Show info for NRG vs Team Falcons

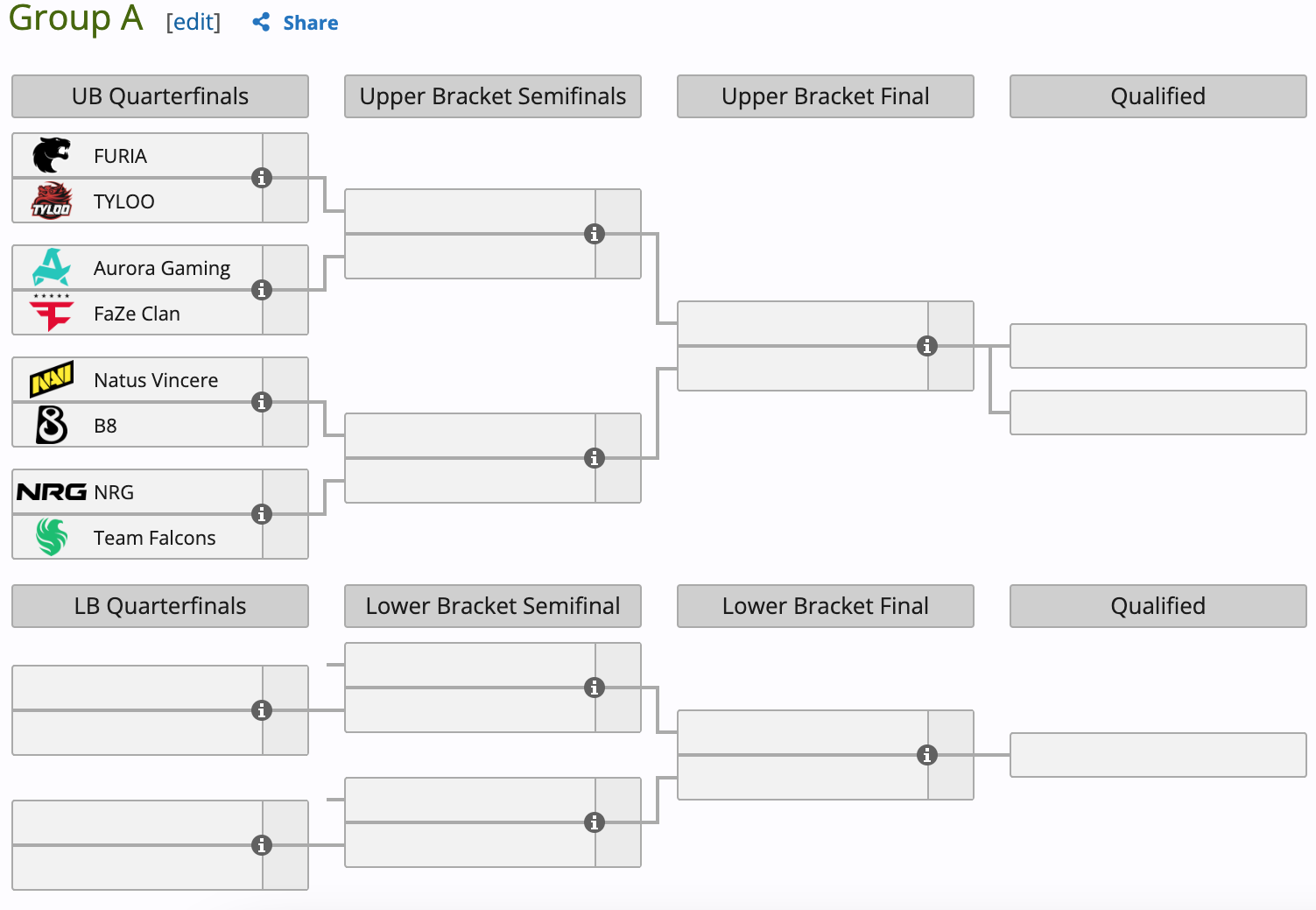(262, 514)
